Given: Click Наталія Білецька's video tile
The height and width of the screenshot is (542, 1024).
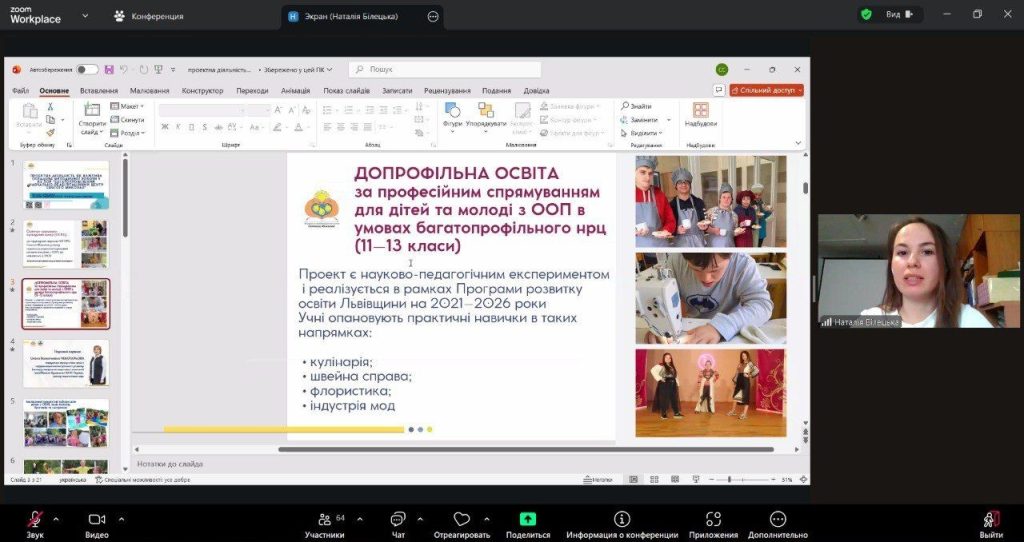Looking at the screenshot, I should coord(919,271).
